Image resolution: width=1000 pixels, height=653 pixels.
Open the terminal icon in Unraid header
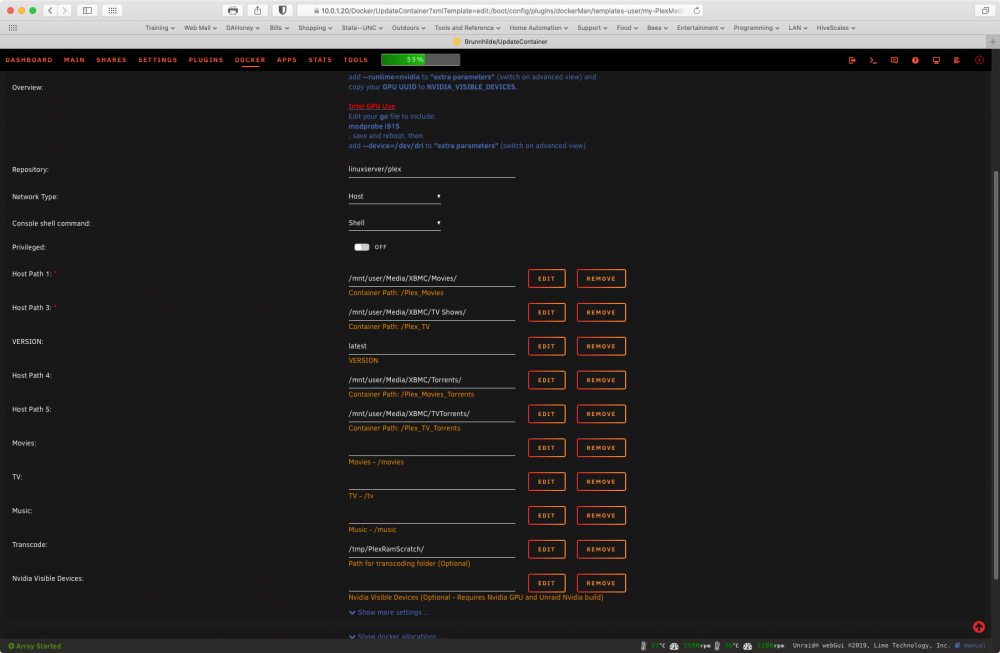pyautogui.click(x=873, y=60)
